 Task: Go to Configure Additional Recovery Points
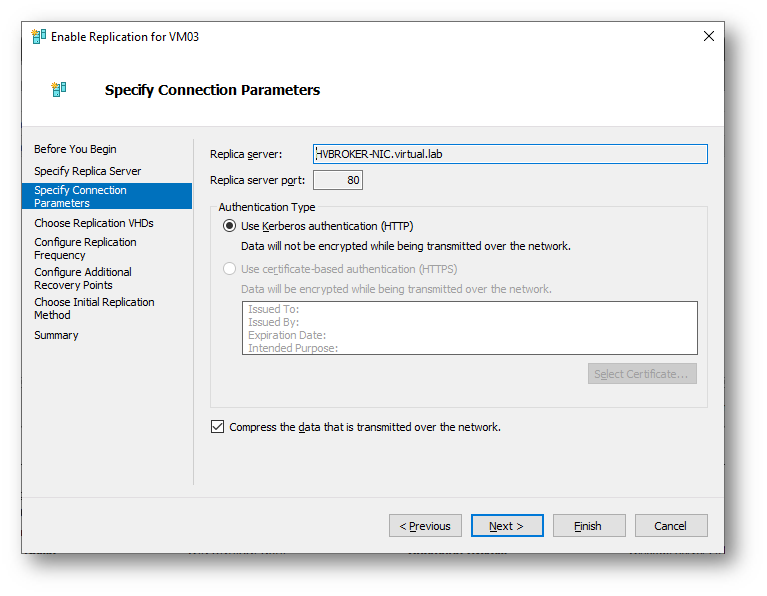pos(83,278)
